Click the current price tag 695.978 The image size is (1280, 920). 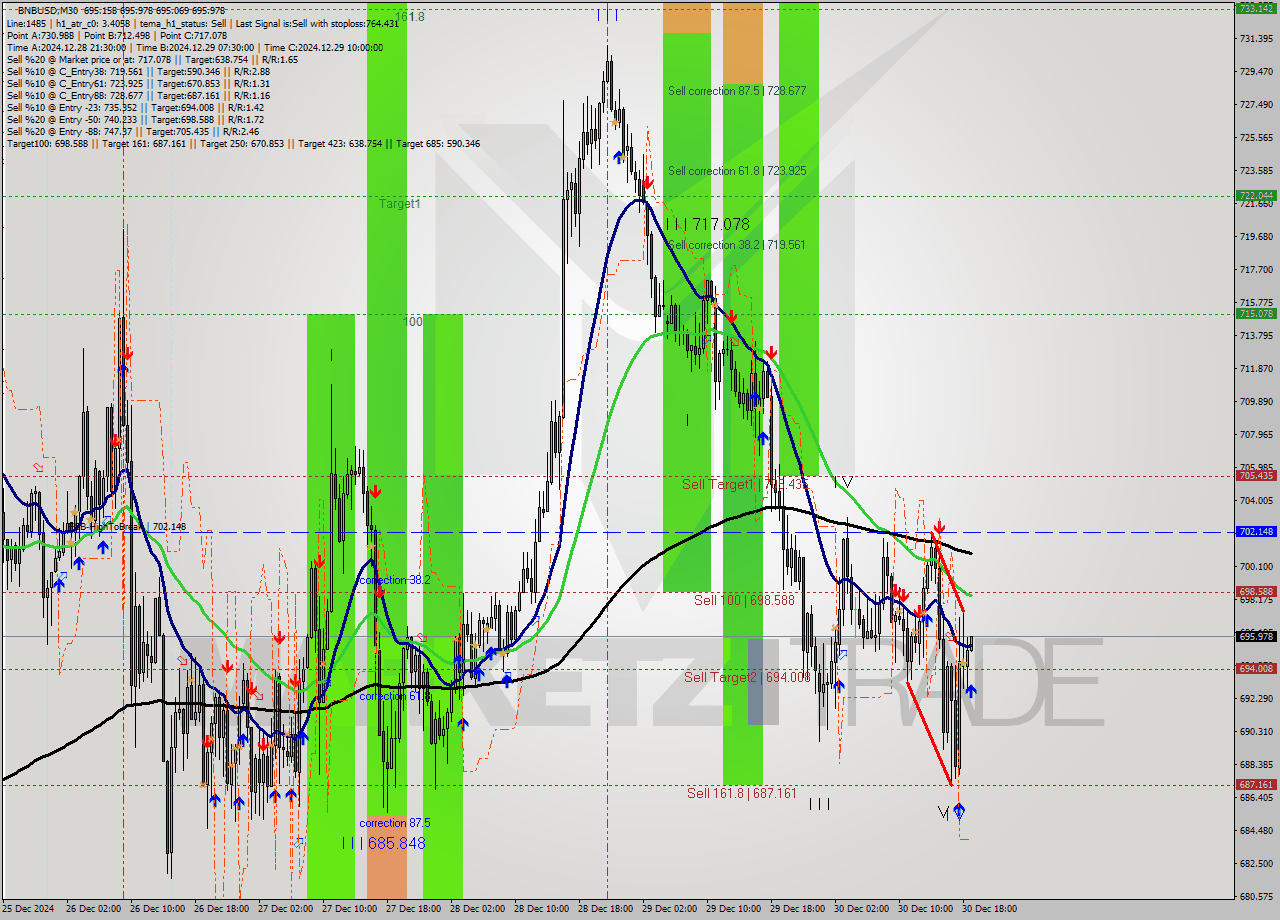1256,636
